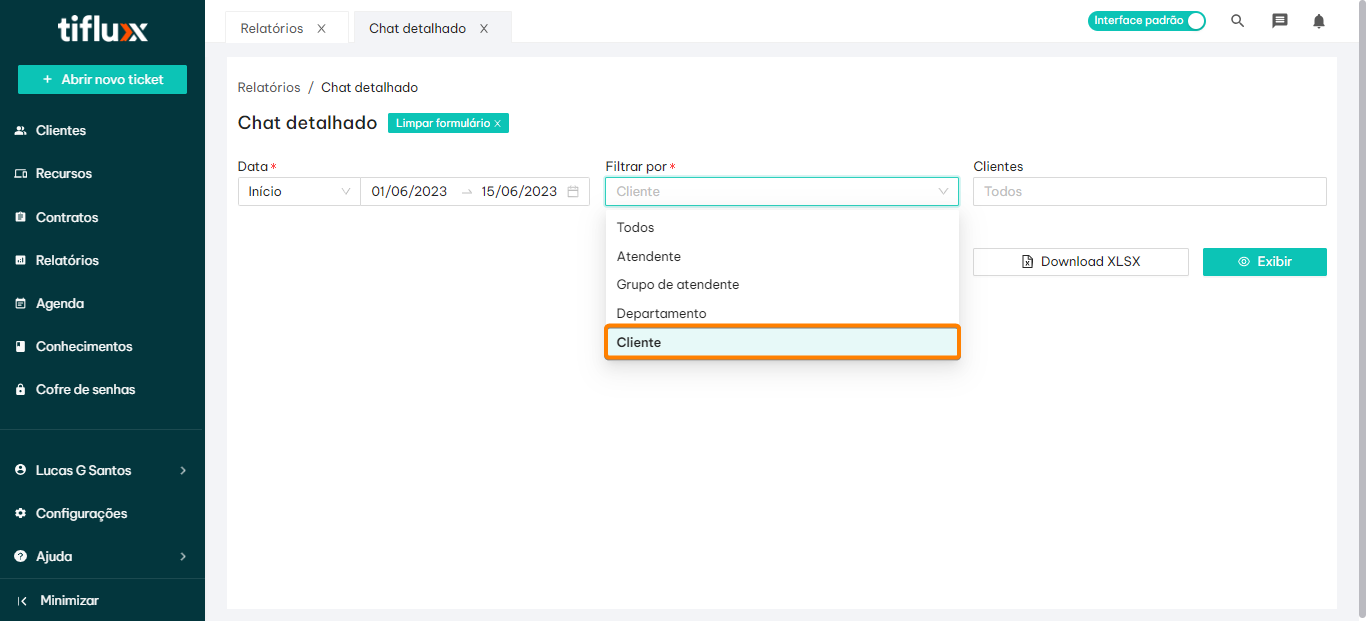Screen dimensions: 1366x621
Task: Close the Chat detalhado tab
Action: coord(484,29)
